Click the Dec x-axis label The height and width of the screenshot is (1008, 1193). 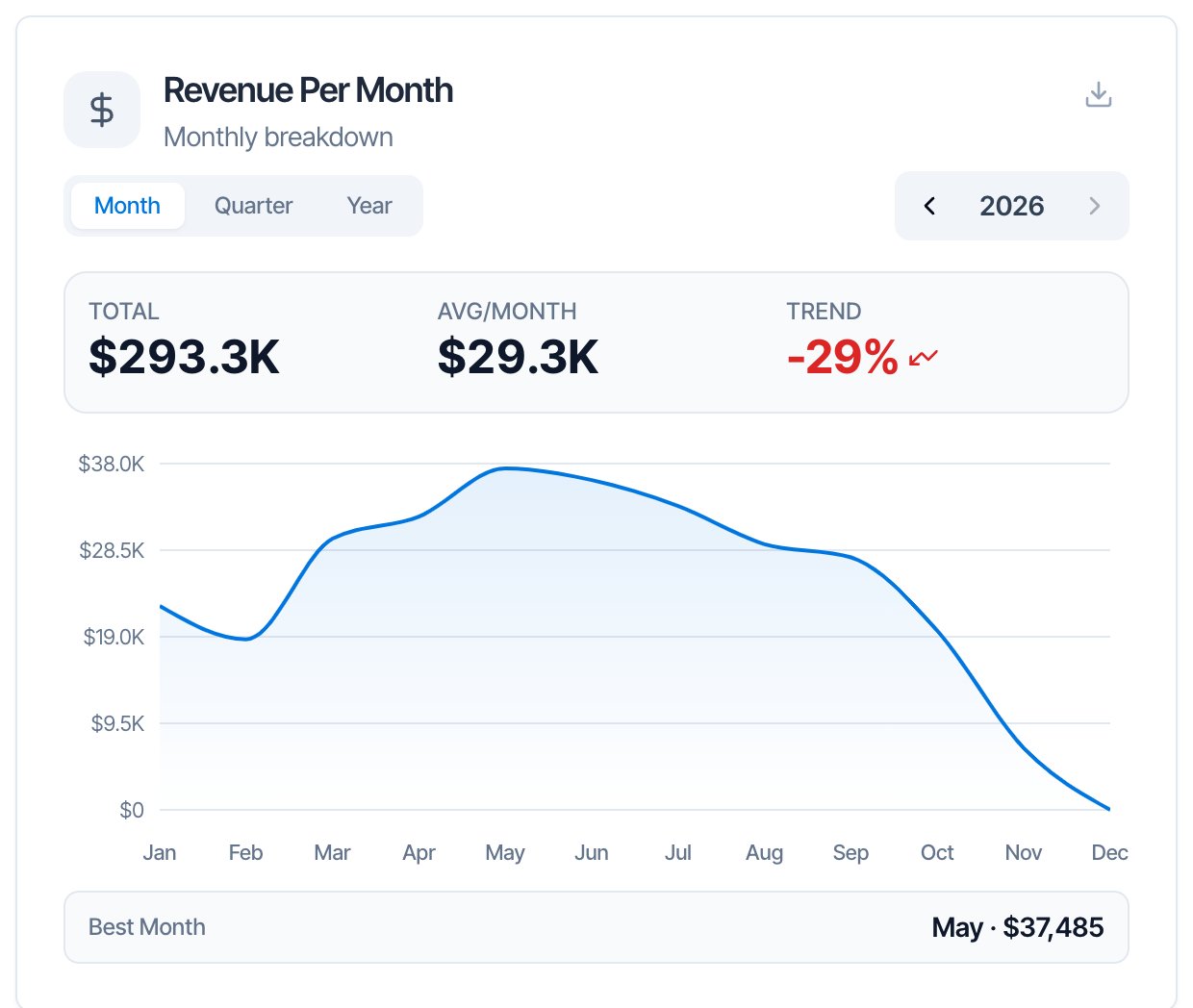pos(1109,852)
